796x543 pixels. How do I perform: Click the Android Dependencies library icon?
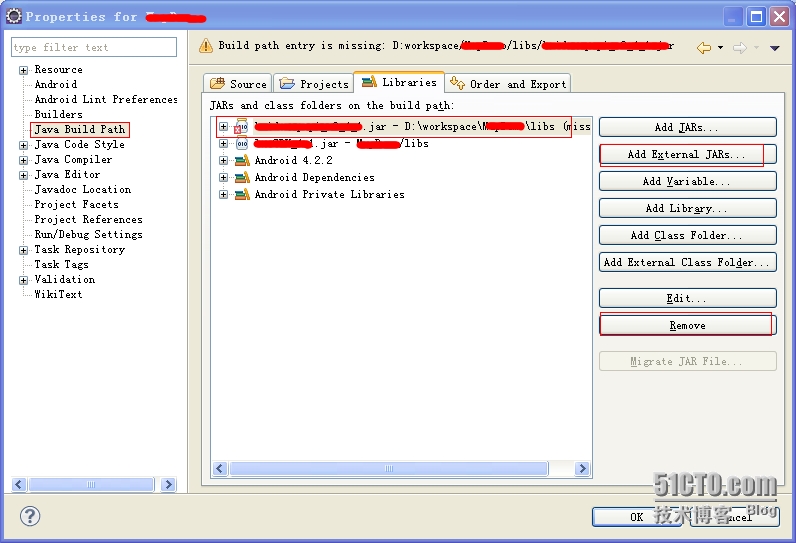(242, 177)
